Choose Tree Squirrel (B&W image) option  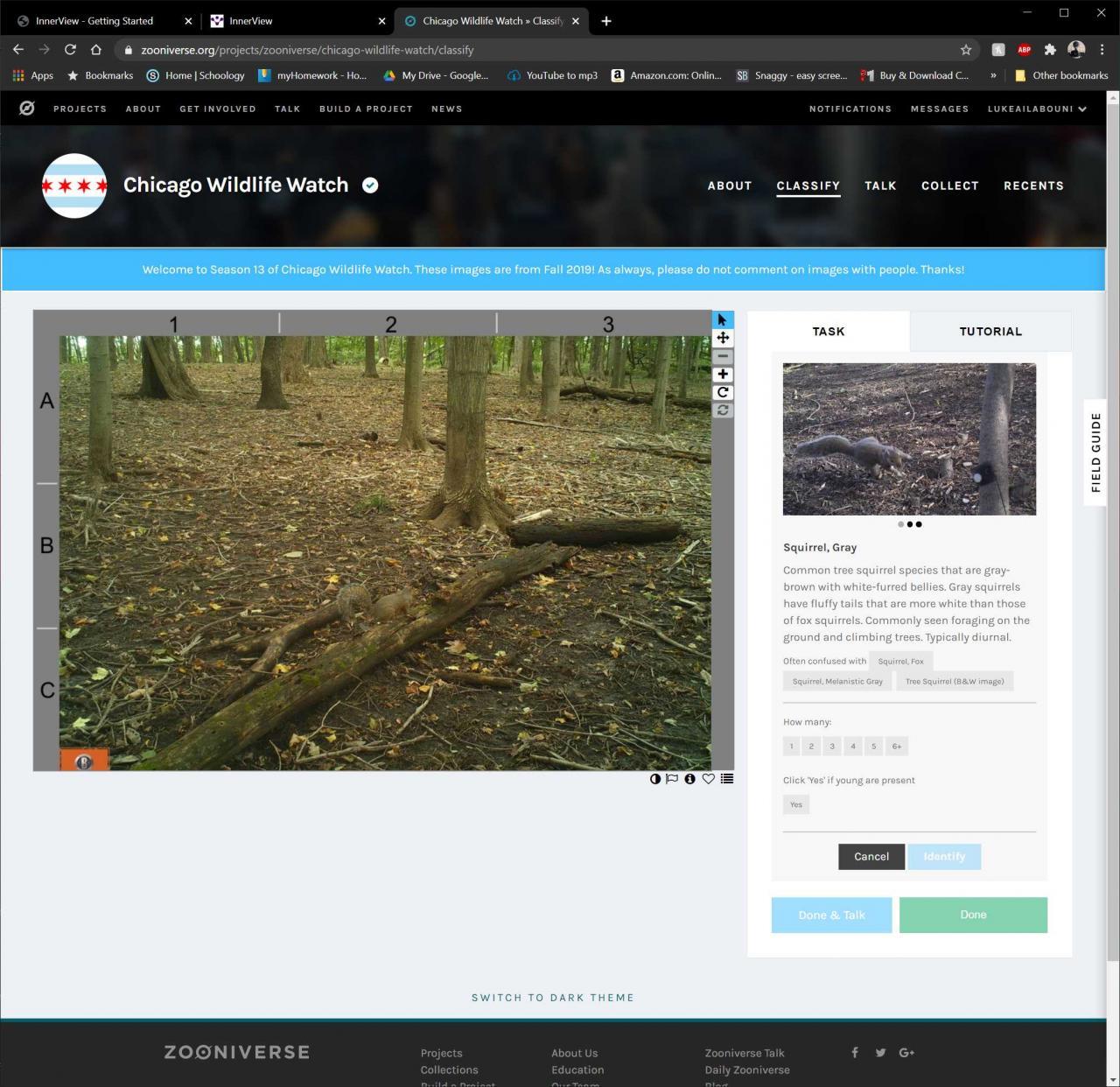[x=955, y=682]
